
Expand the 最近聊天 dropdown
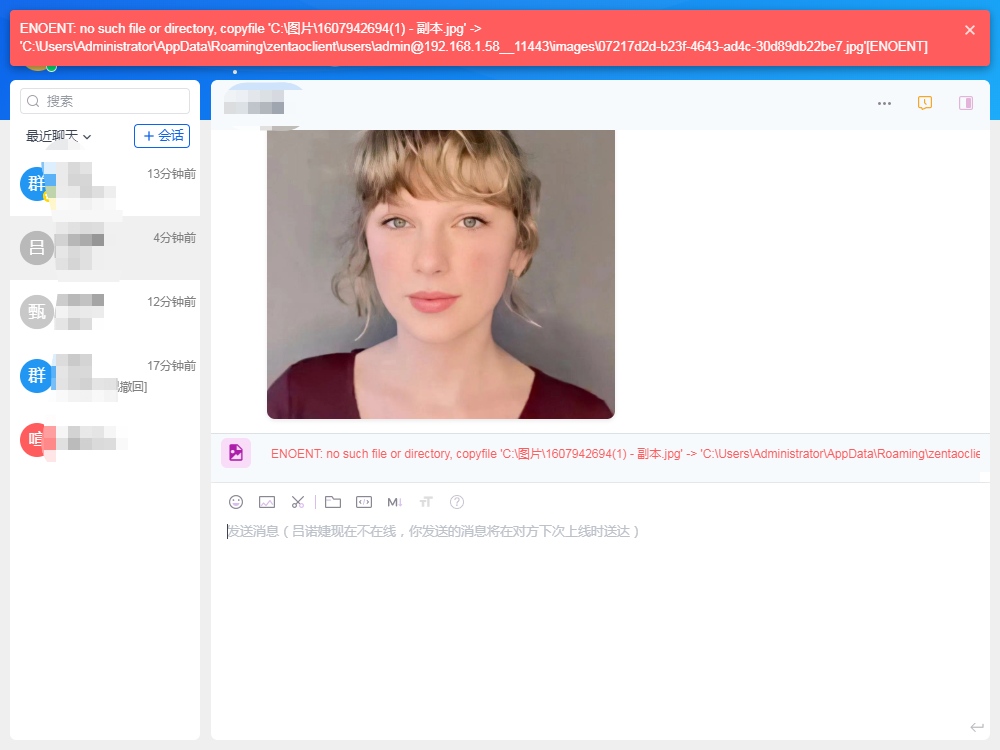click(x=59, y=136)
